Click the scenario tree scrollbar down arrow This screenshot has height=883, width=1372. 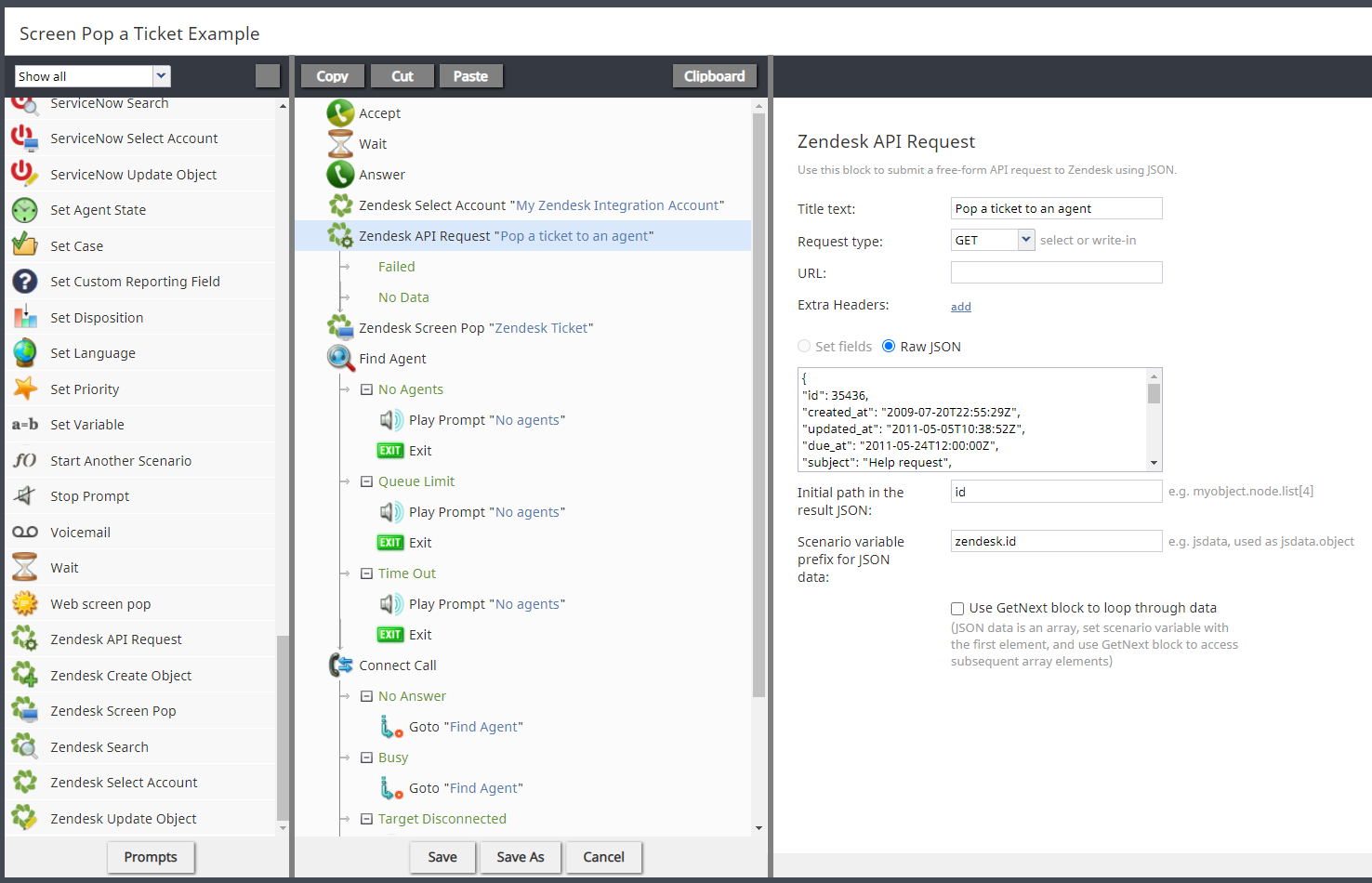coord(759,827)
